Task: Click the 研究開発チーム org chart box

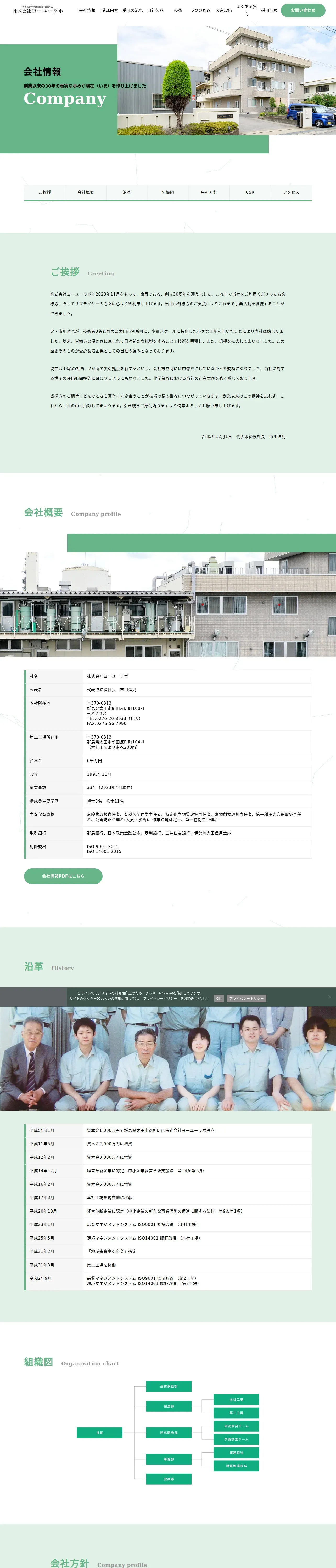Action: (x=236, y=1426)
